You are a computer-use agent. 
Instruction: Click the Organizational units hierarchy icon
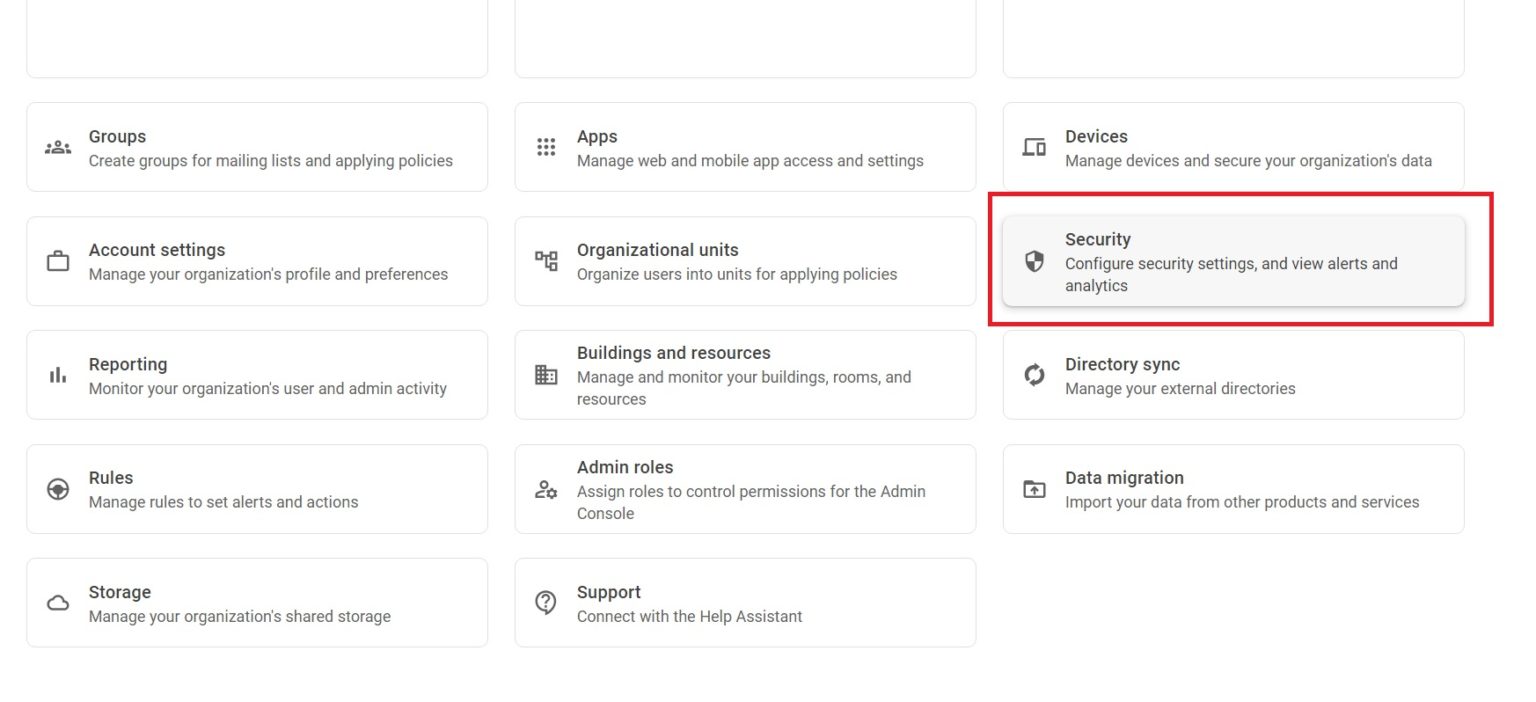[x=545, y=260]
